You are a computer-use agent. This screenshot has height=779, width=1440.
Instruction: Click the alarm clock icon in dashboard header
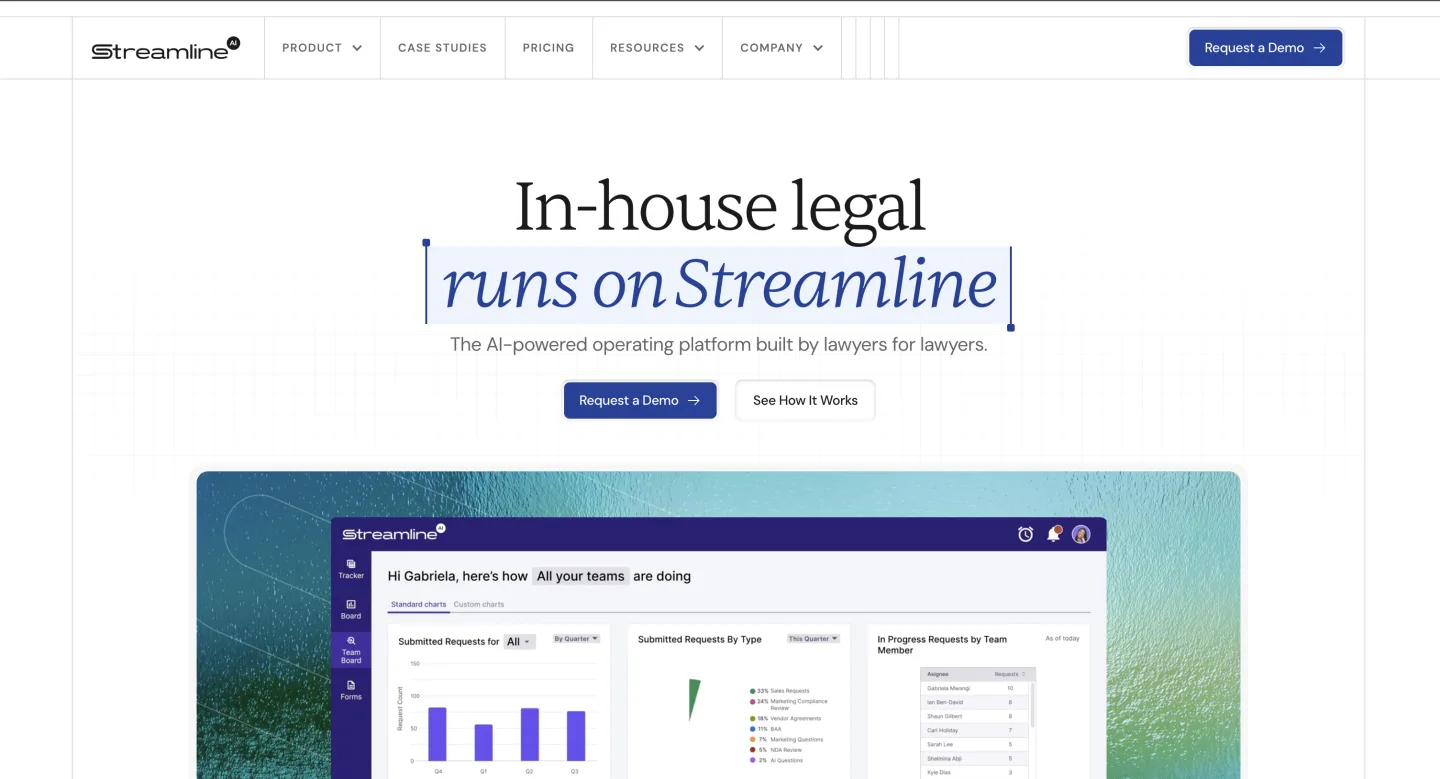(1025, 535)
